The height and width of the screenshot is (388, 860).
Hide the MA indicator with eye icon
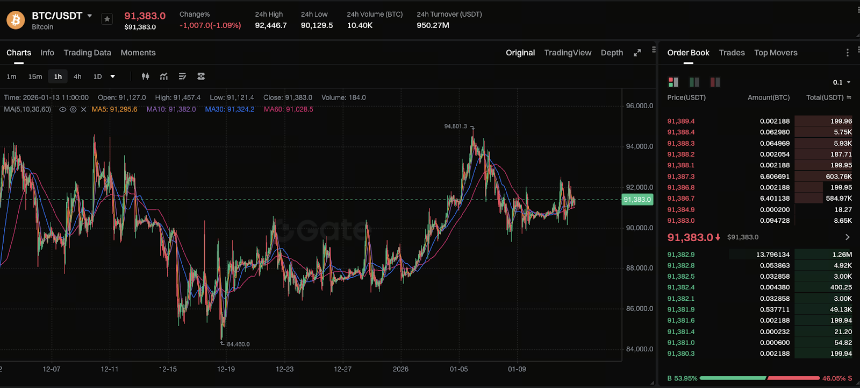(x=63, y=109)
